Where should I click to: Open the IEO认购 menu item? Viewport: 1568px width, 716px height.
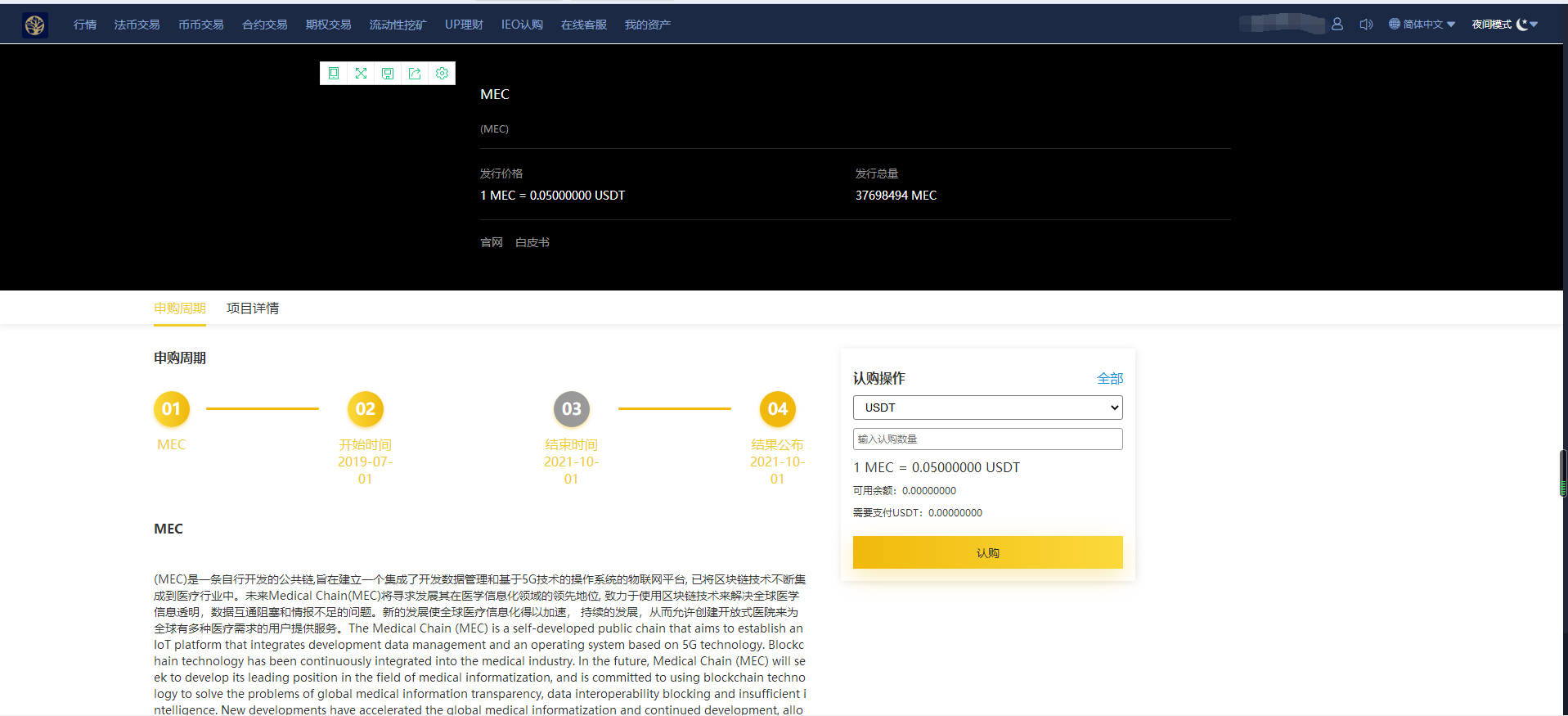pyautogui.click(x=522, y=25)
